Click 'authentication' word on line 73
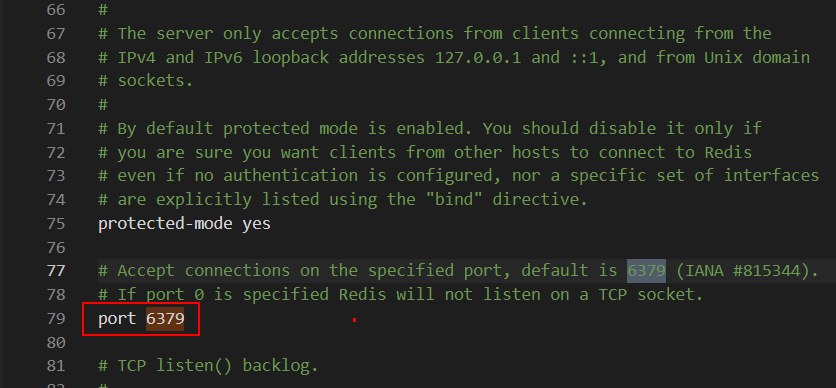836x388 pixels. [291, 175]
